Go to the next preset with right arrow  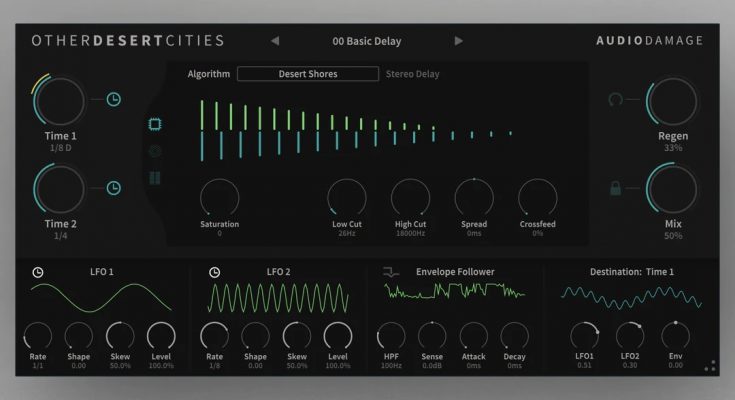point(459,41)
